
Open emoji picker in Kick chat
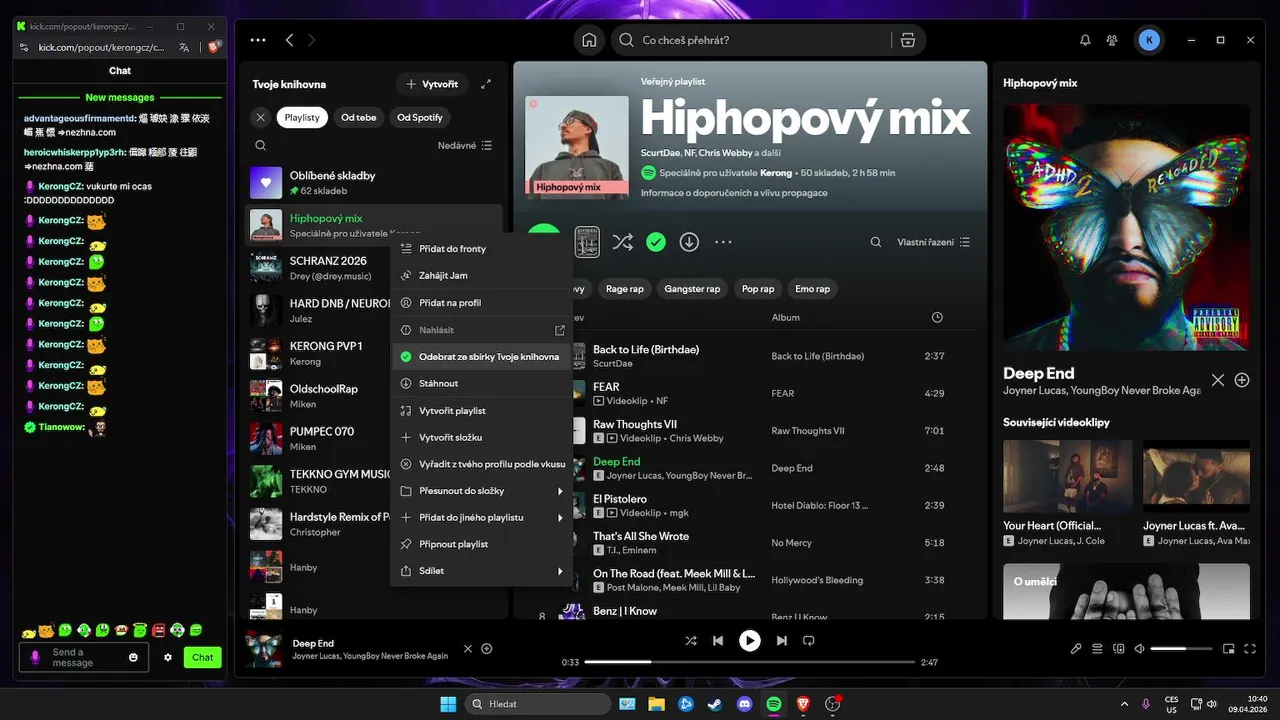(134, 657)
